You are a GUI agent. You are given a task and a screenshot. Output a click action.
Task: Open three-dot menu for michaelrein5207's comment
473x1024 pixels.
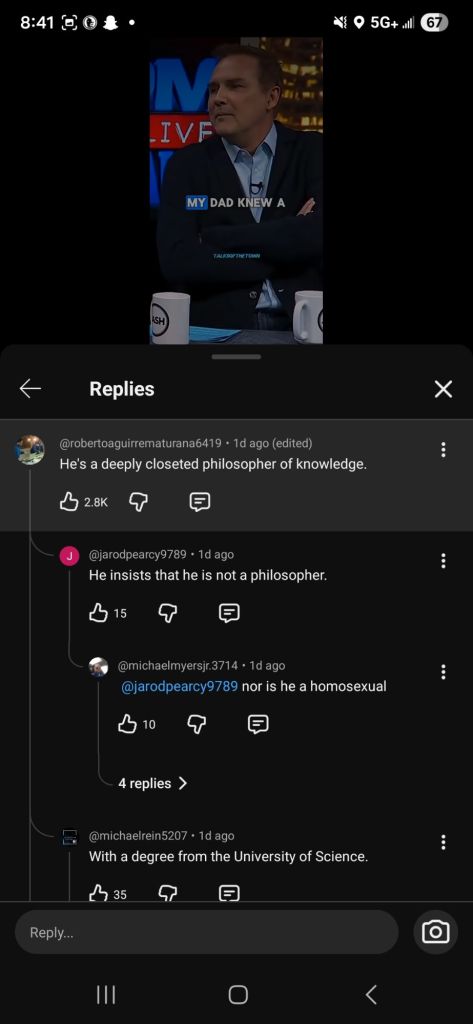[444, 842]
